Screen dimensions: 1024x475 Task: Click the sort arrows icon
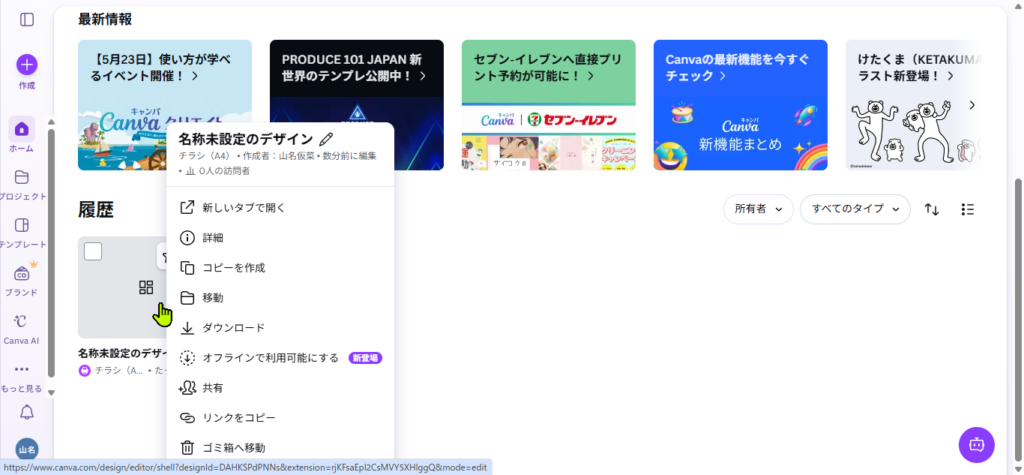point(932,209)
